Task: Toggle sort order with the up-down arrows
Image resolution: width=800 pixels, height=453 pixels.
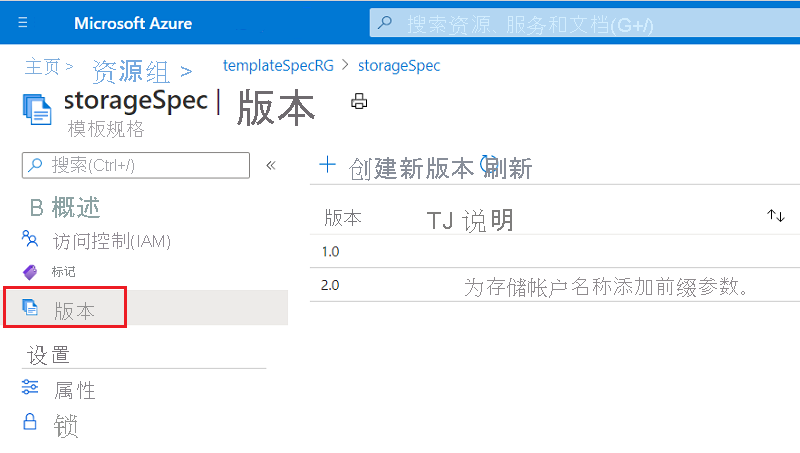Action: click(x=776, y=216)
